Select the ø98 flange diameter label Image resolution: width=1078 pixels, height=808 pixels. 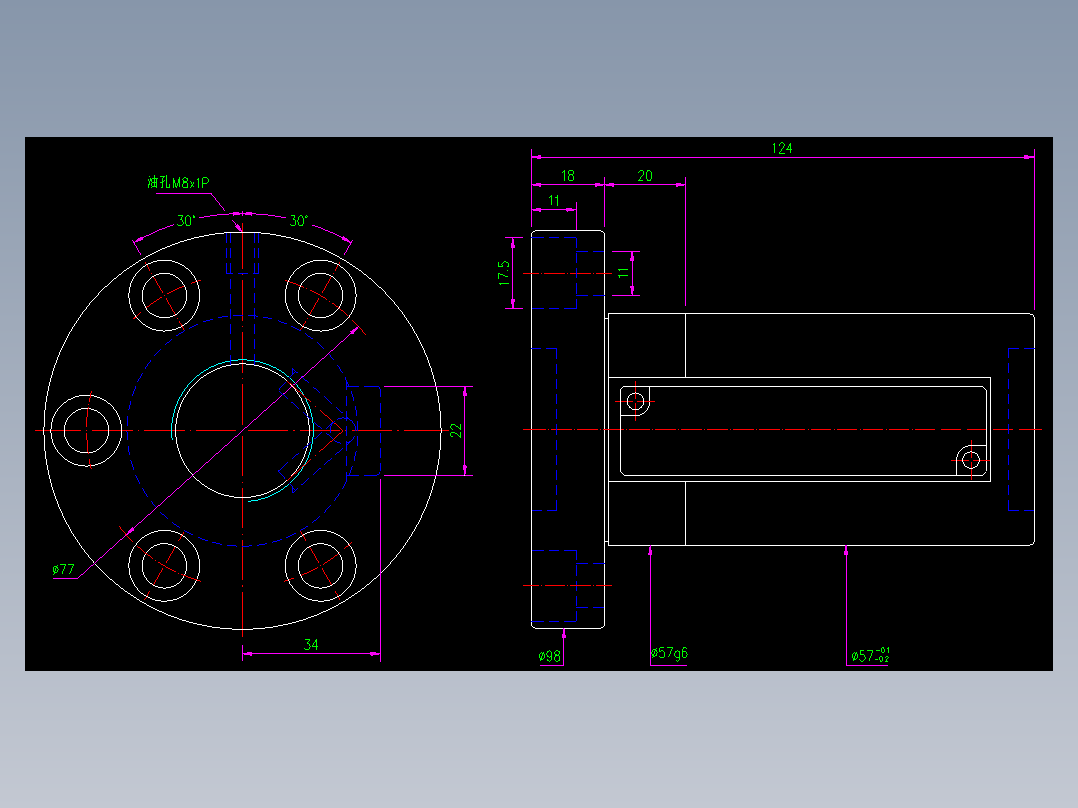coord(550,656)
